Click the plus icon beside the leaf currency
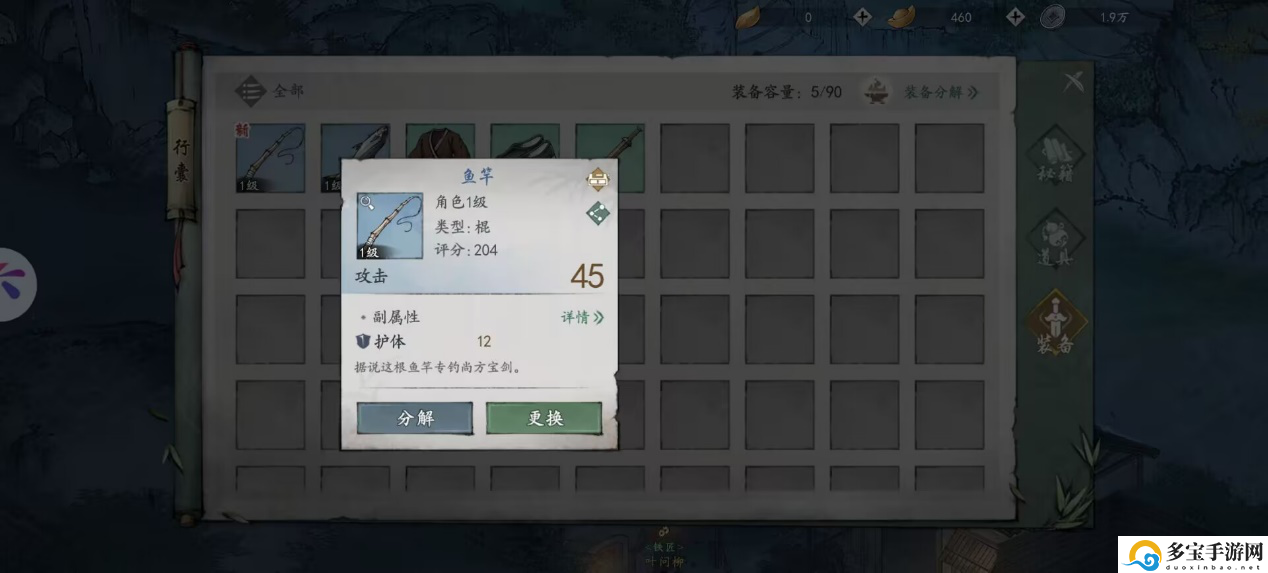Screen dimensions: 1268x573 (863, 16)
